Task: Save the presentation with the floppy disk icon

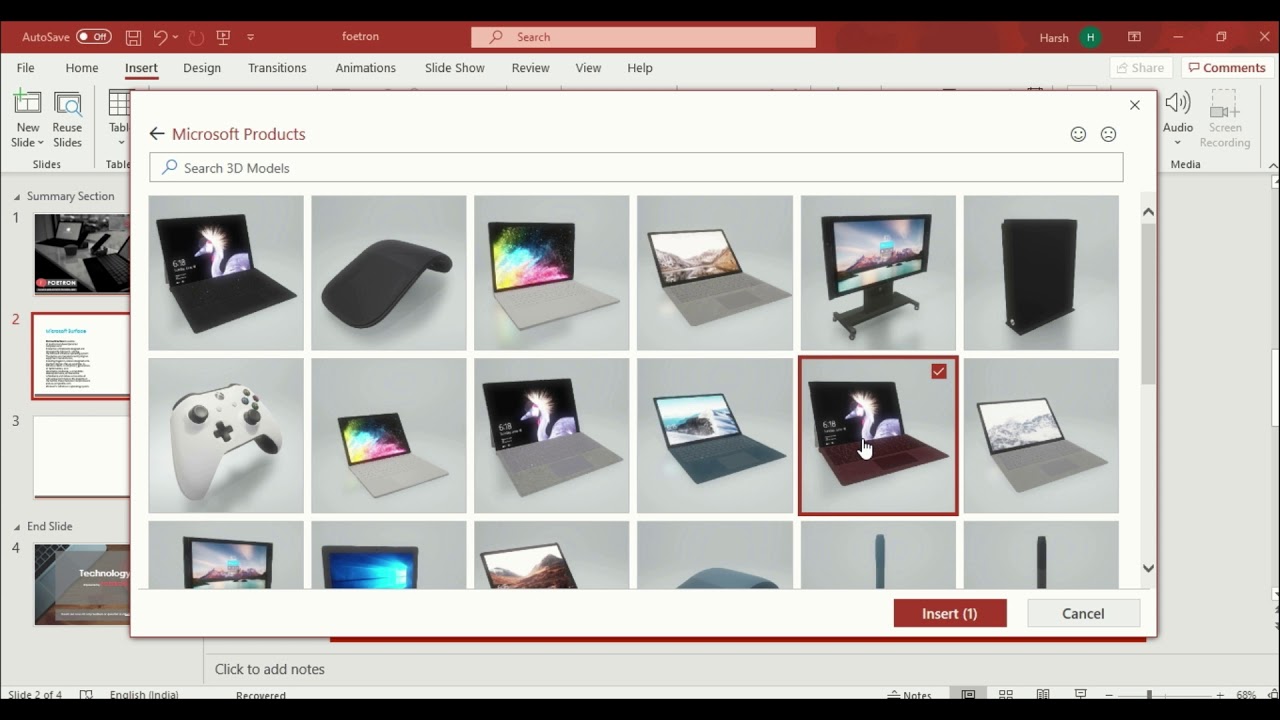Action: 133,37
